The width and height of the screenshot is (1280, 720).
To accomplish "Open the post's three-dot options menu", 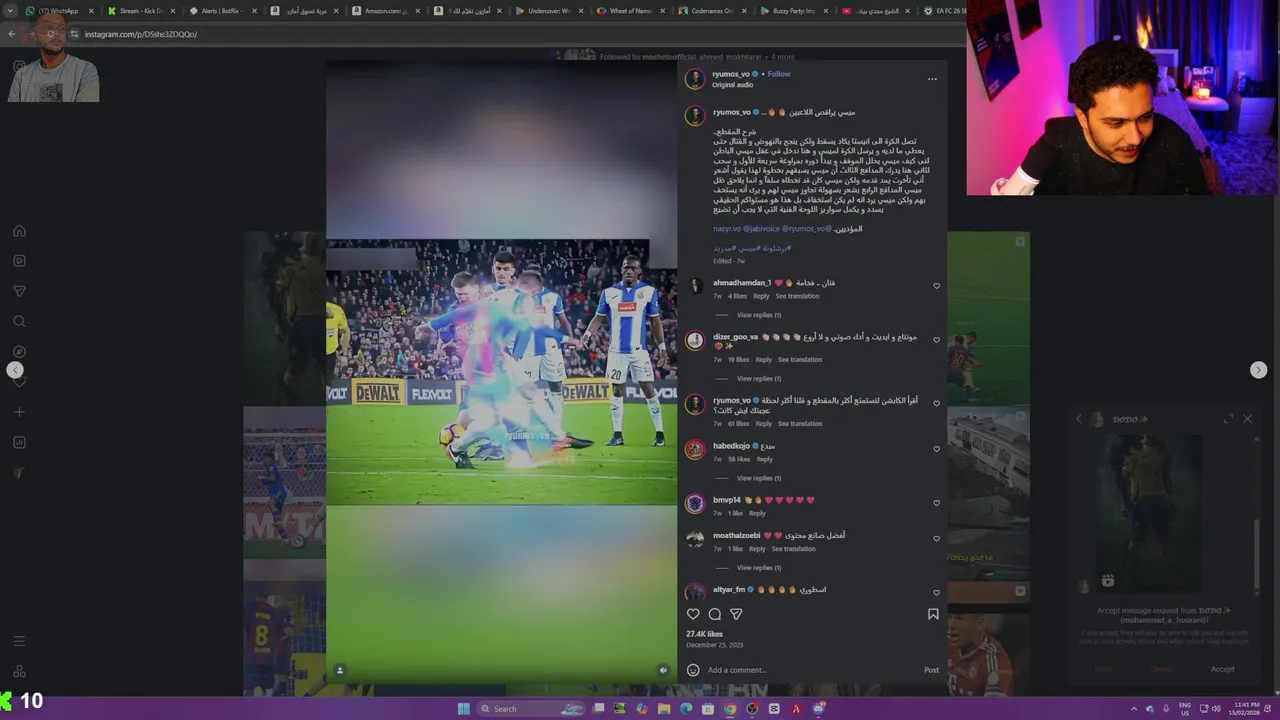I will [x=932, y=79].
